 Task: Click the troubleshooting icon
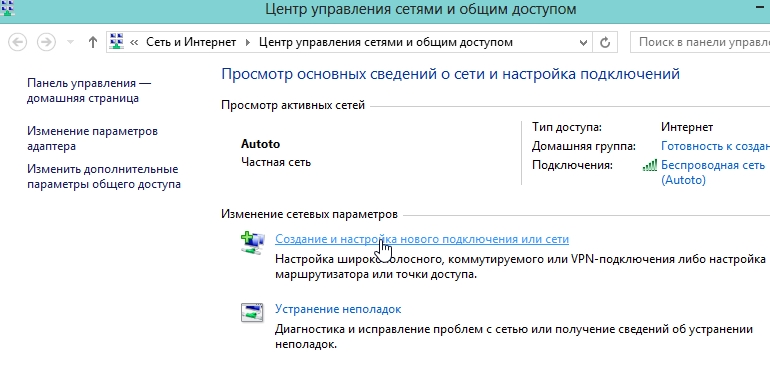coord(252,312)
